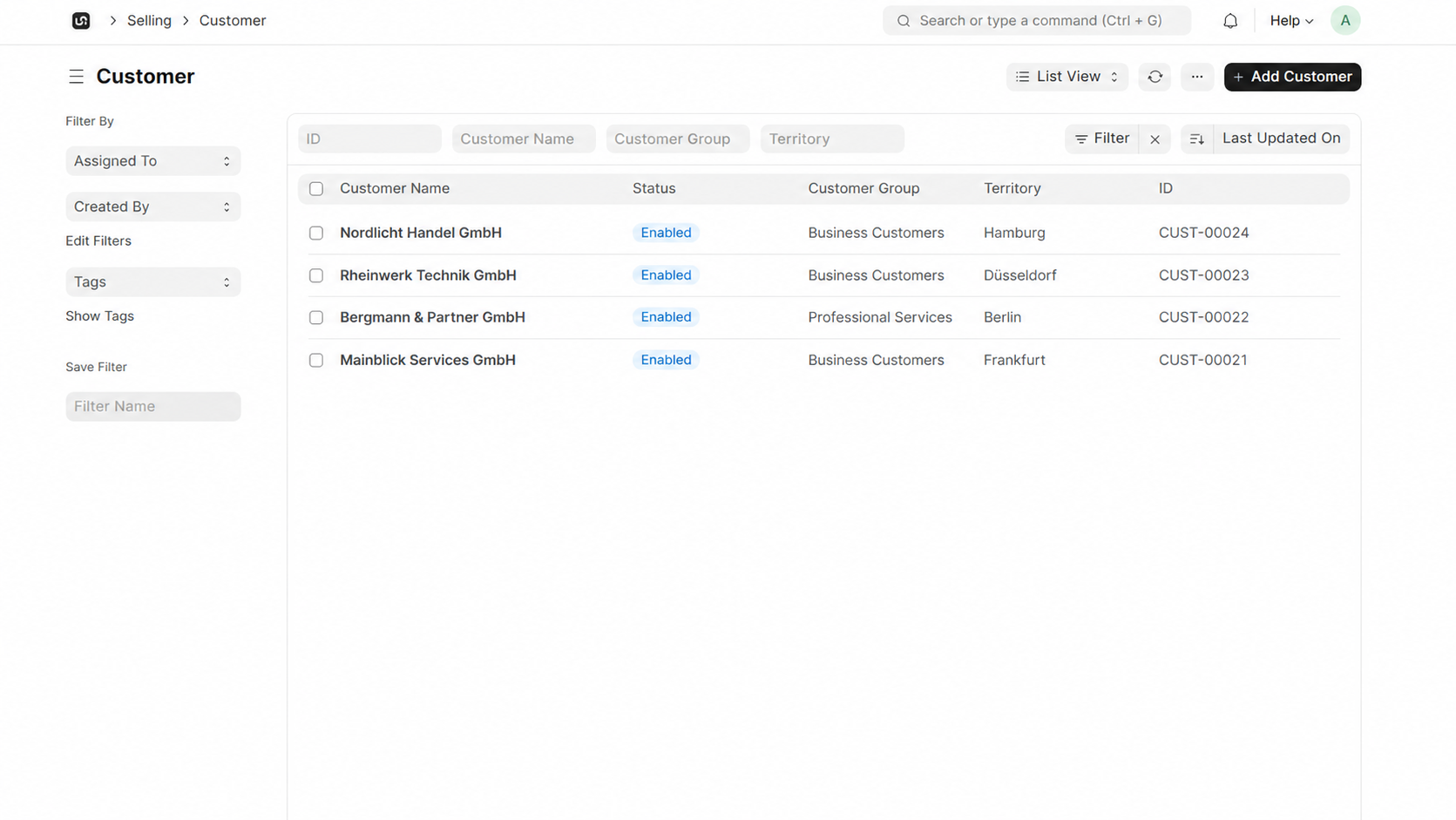Tick the Rheinwerk Technik GmbH checkbox
The image size is (1456, 820).
(x=316, y=275)
